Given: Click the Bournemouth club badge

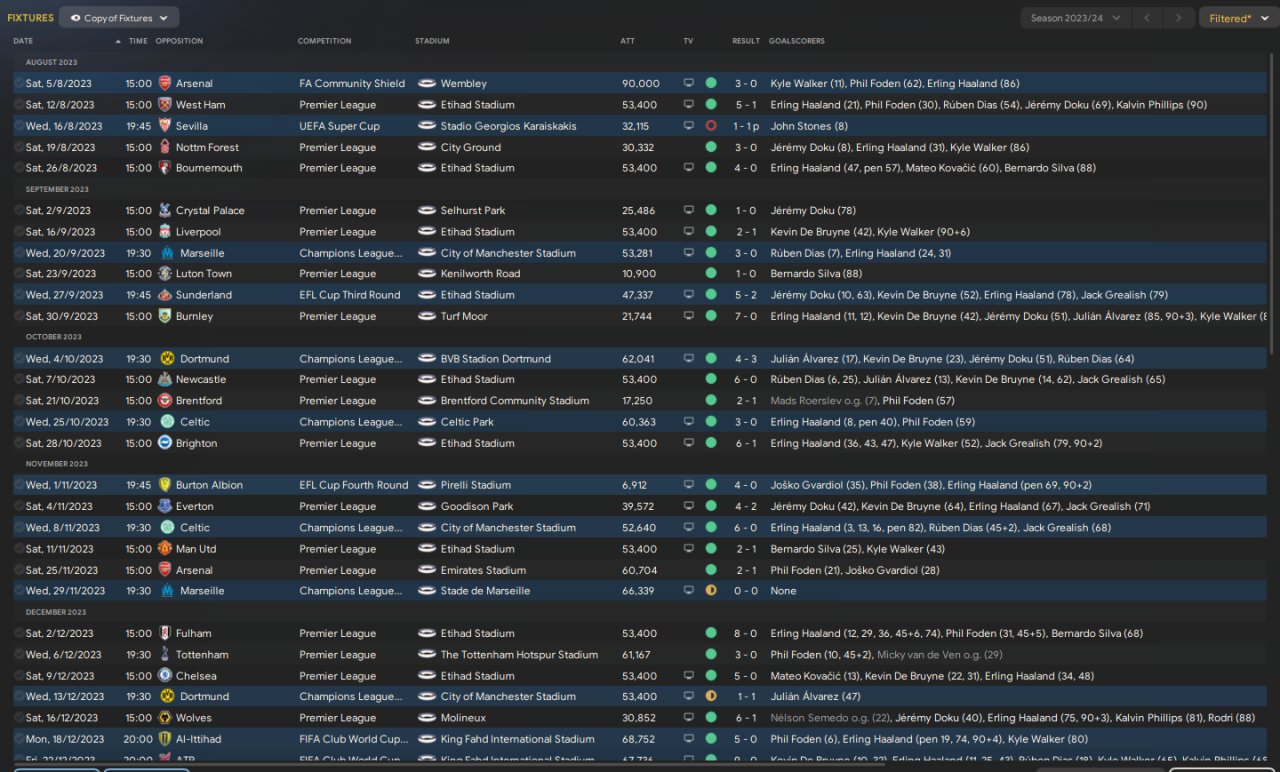Looking at the screenshot, I should (165, 168).
